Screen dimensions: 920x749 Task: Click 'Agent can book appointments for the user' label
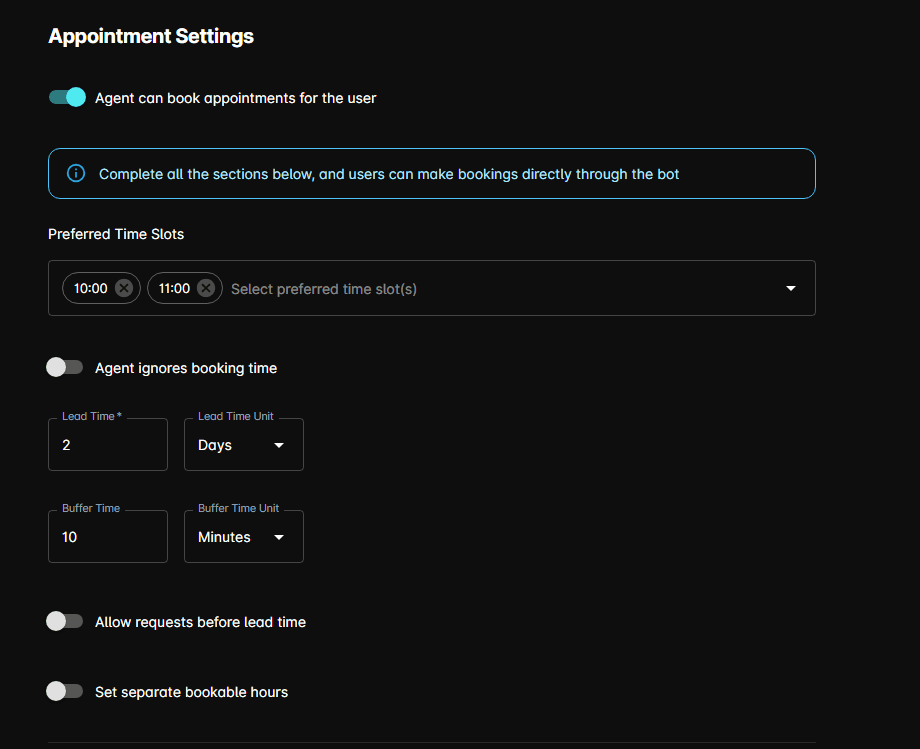(235, 98)
